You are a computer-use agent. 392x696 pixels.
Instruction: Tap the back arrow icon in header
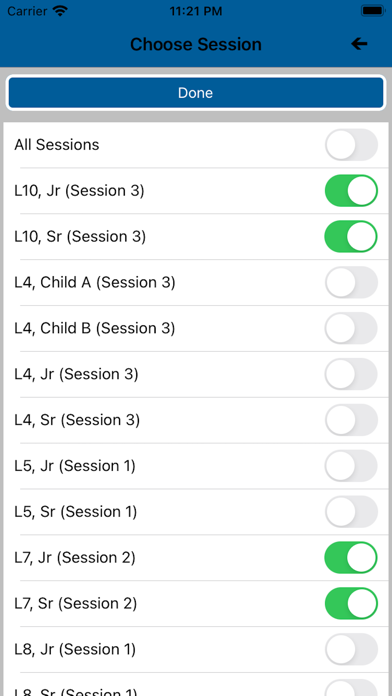(x=359, y=44)
